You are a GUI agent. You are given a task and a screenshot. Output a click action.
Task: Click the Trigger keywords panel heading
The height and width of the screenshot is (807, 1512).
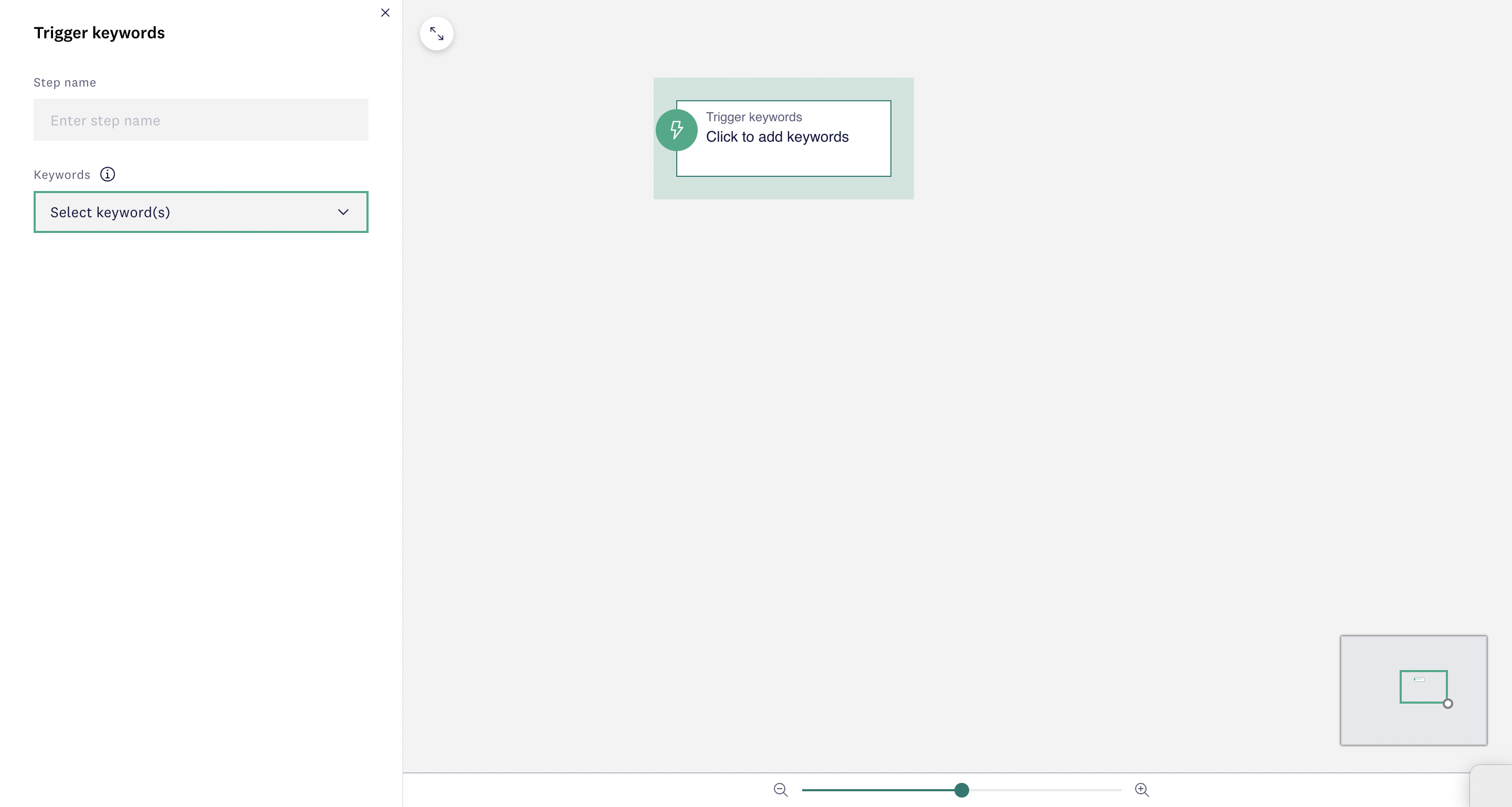coord(99,33)
